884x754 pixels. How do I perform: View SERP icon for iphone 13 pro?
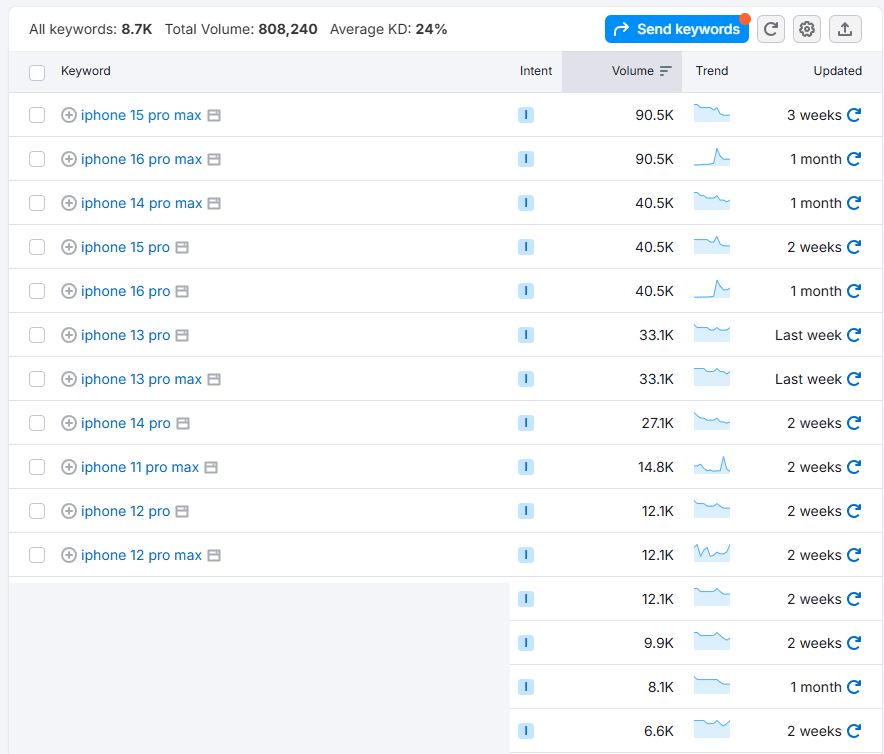tap(182, 336)
